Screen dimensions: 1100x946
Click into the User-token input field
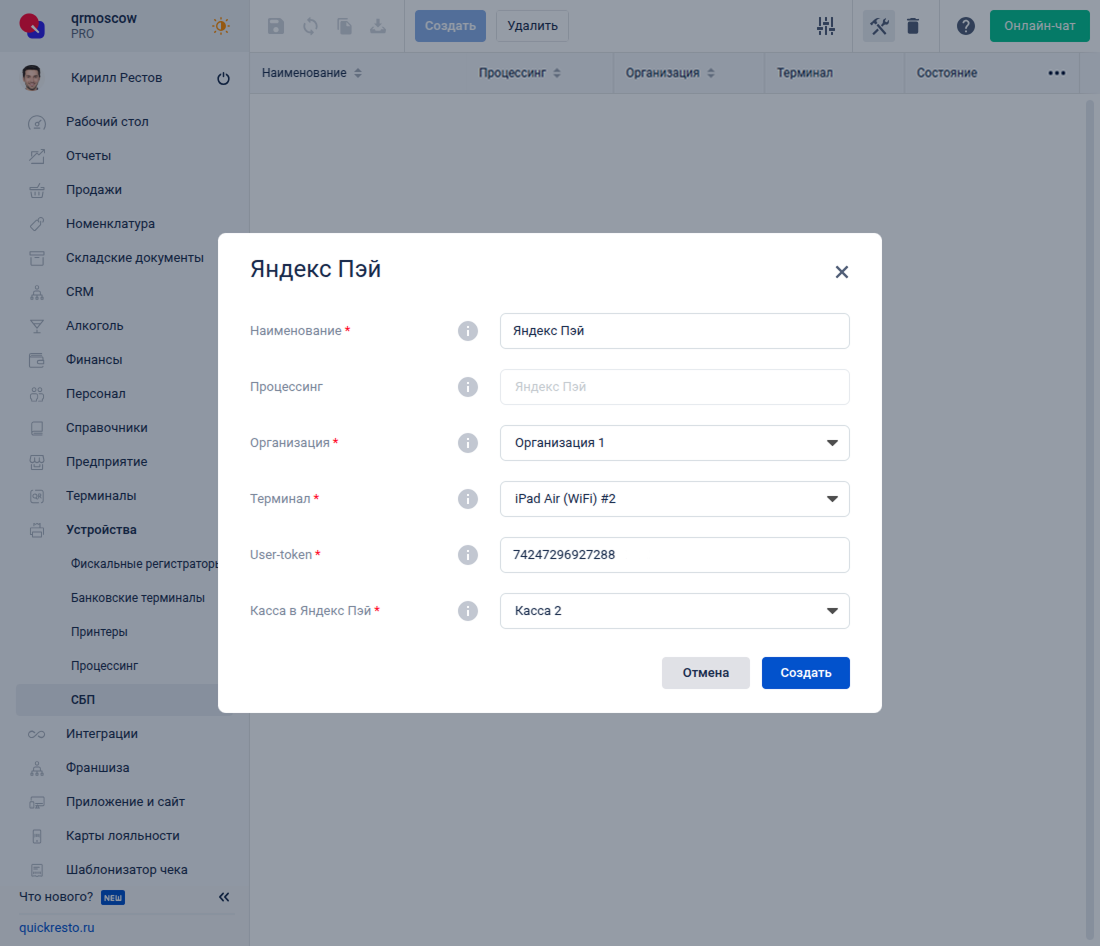pos(674,555)
